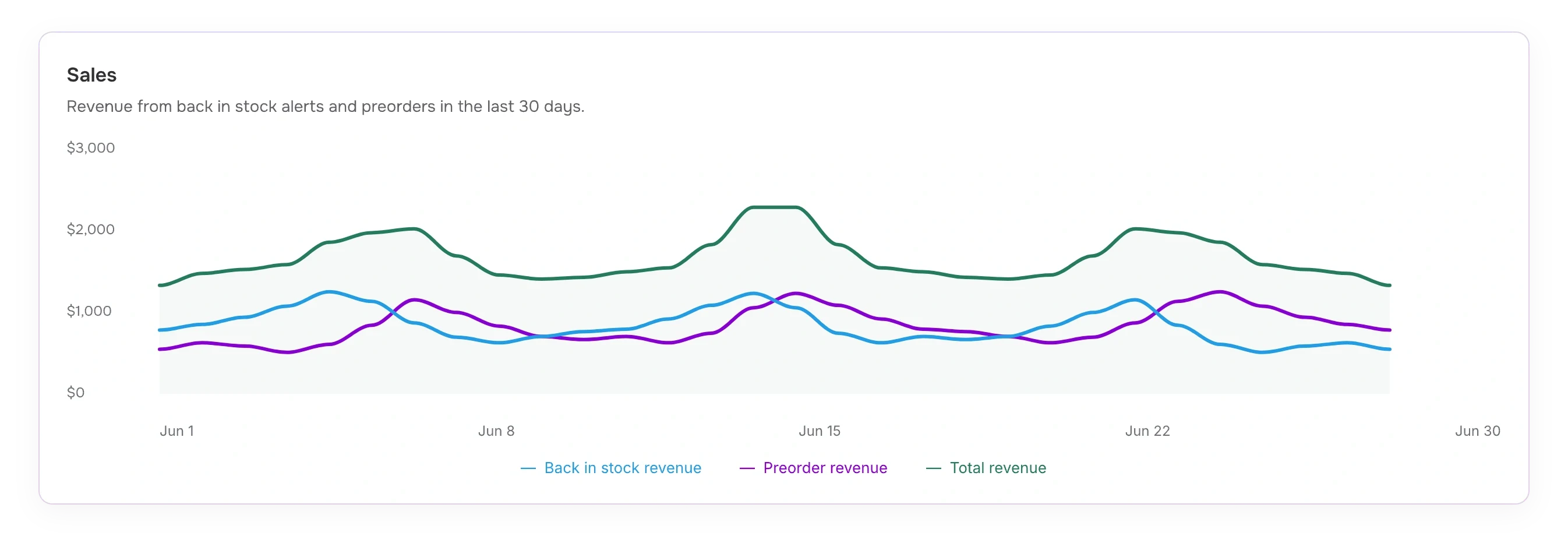Click the Sales heading
Viewport: 1568px width, 550px height.
coord(91,75)
